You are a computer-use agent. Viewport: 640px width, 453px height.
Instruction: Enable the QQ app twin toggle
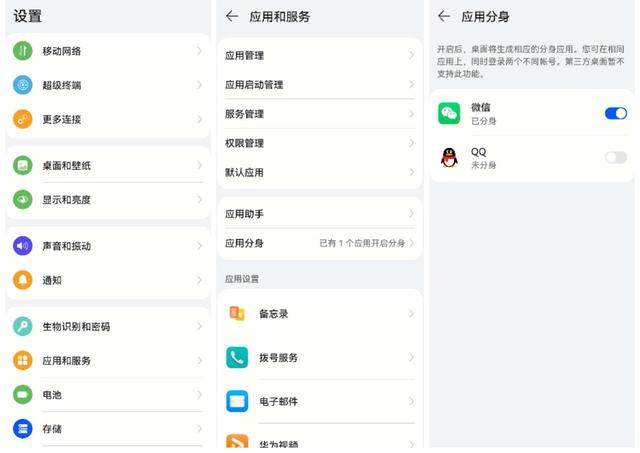tap(615, 157)
